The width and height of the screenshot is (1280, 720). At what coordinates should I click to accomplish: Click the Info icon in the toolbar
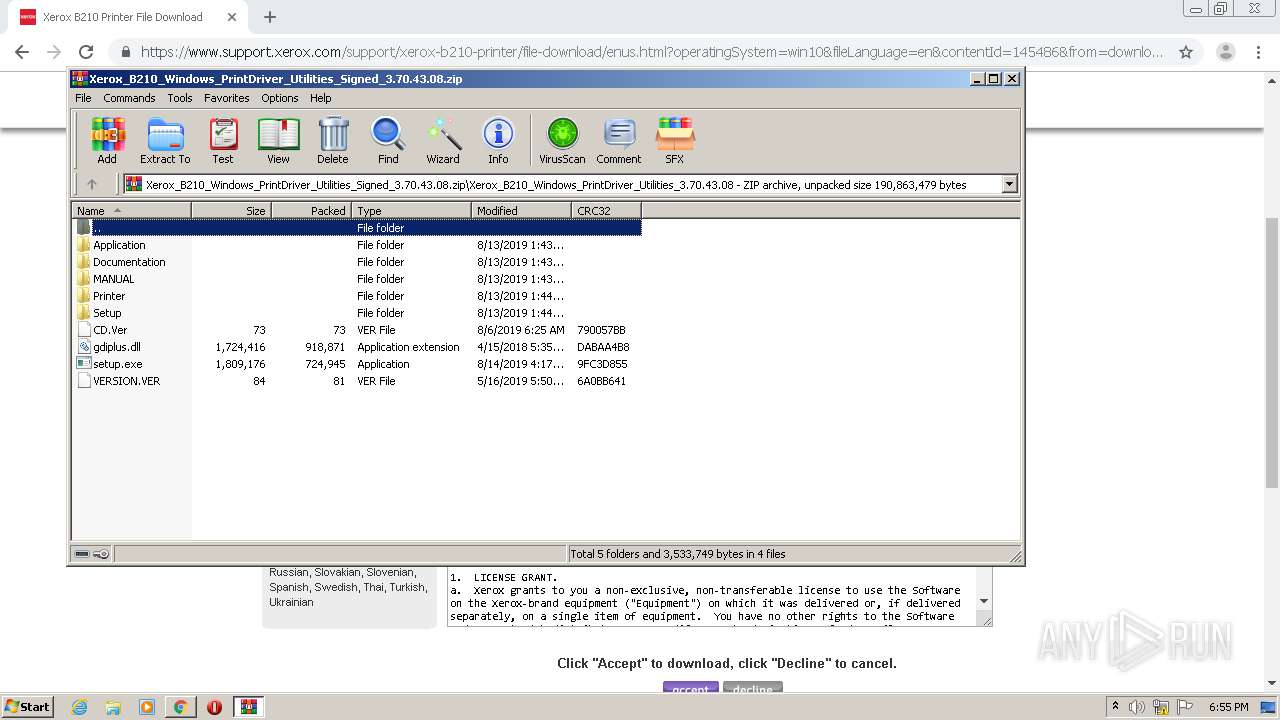pyautogui.click(x=498, y=140)
